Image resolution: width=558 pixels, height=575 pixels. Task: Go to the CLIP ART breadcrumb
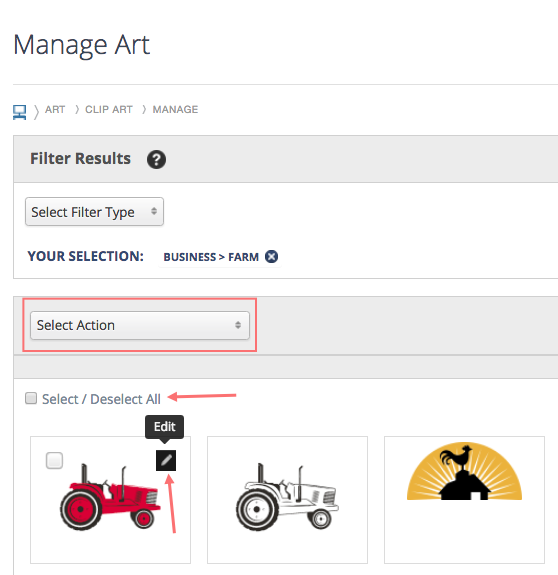109,110
